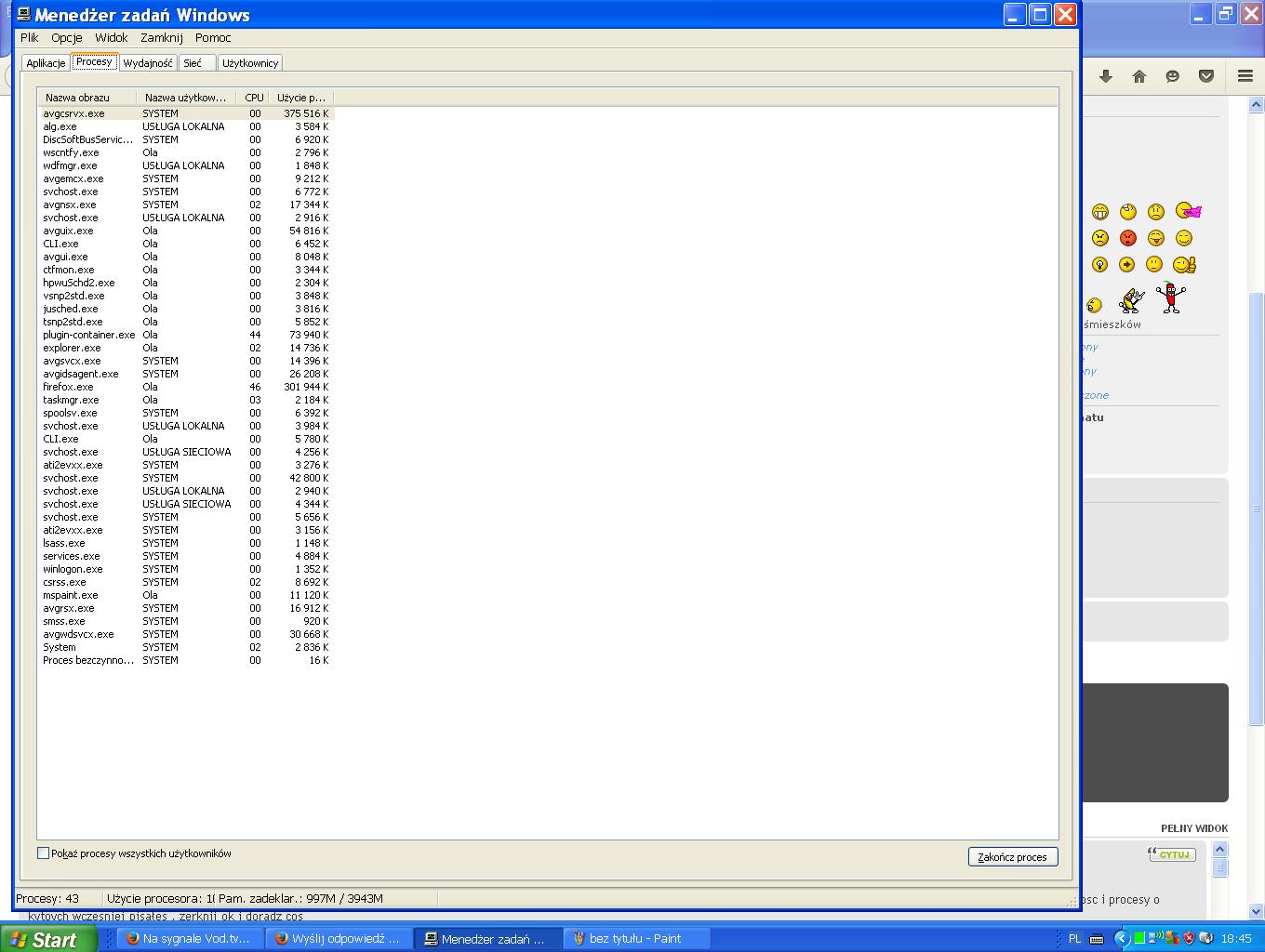
Task: Sort processes by CPU column header
Action: (x=254, y=98)
